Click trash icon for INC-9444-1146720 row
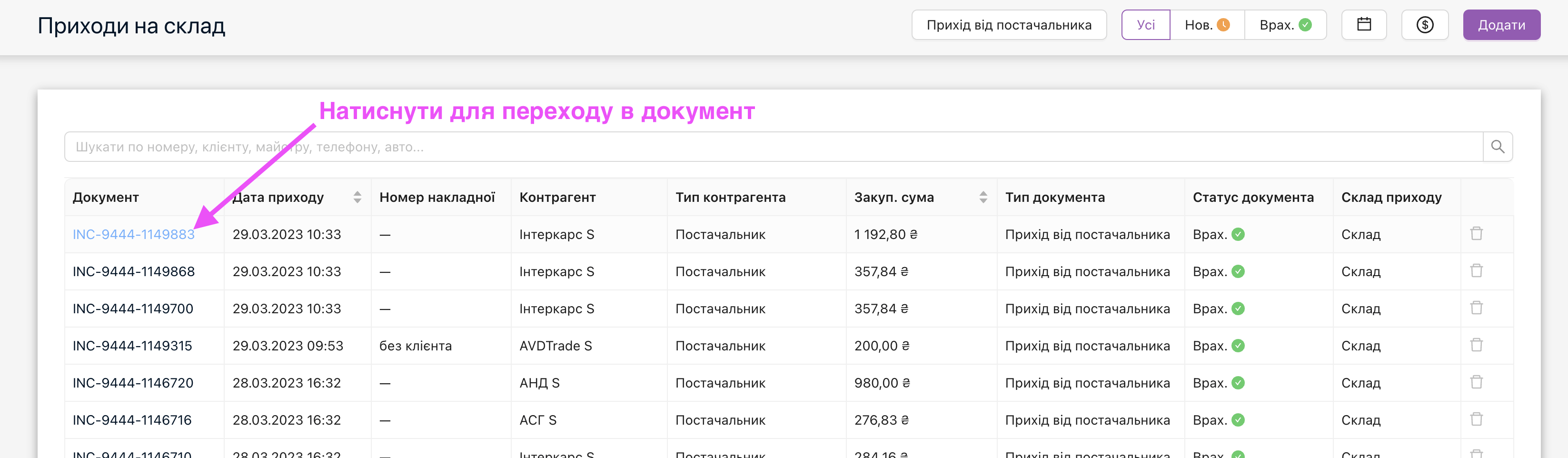The width and height of the screenshot is (1568, 458). coord(1476,382)
